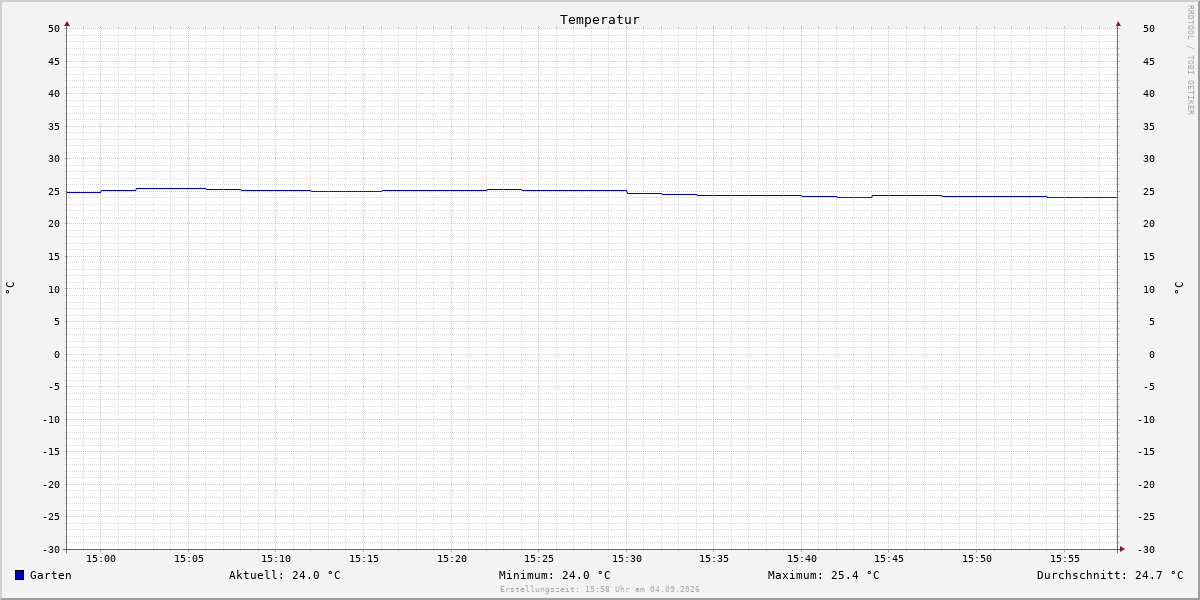
Task: Click the 15:30 time axis label
Action: tap(627, 559)
